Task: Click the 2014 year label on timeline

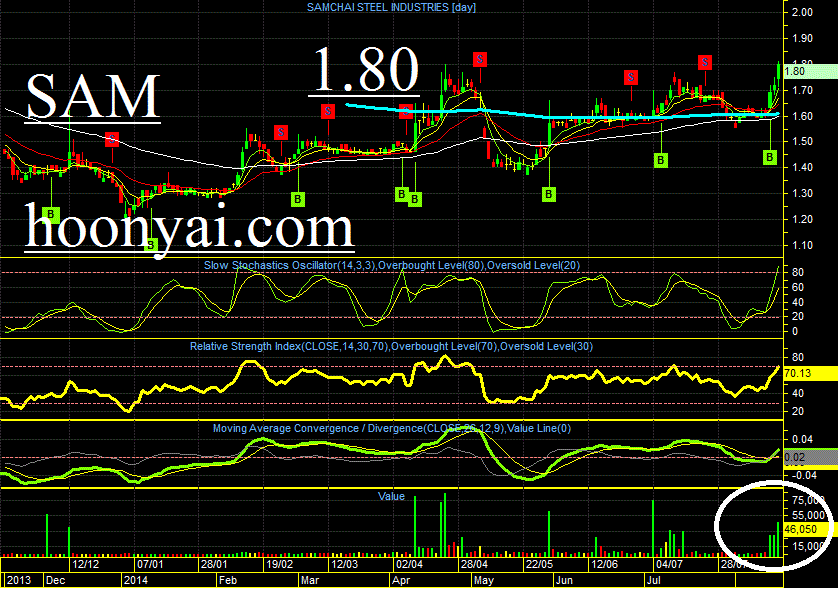Action: click(x=136, y=581)
